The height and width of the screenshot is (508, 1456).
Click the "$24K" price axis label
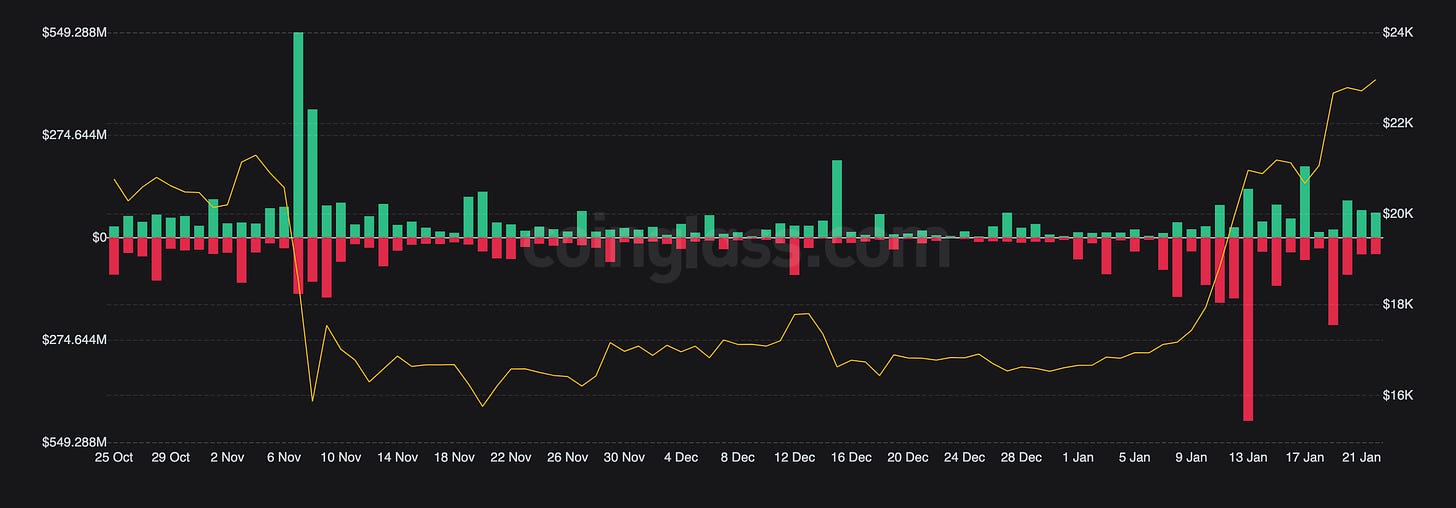point(1398,33)
